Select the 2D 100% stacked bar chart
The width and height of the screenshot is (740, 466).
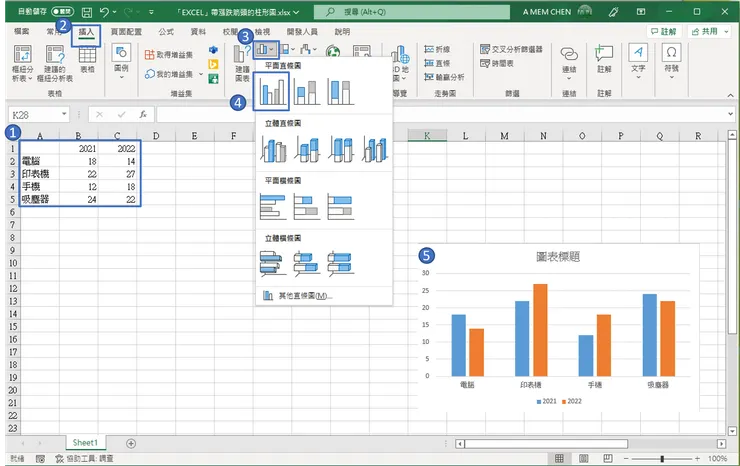click(x=340, y=207)
